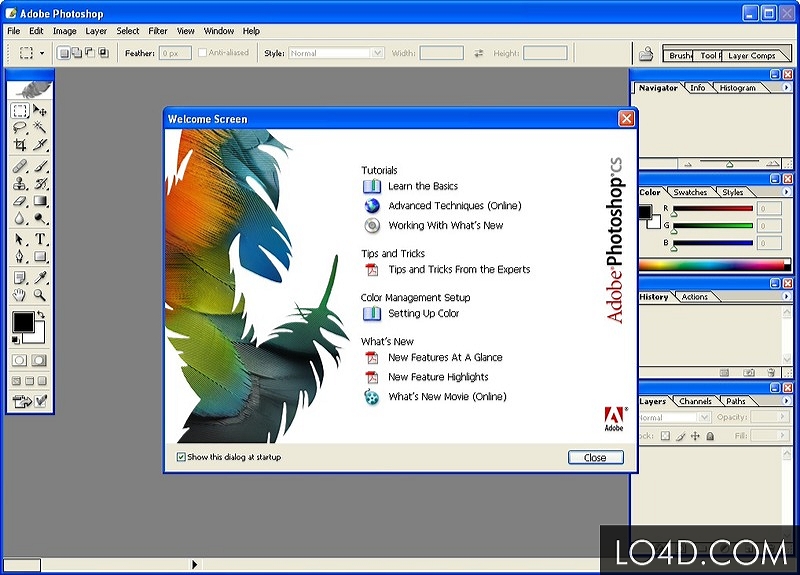Switch to the Swatches tab
Viewport: 800px width, 575px height.
[x=690, y=192]
